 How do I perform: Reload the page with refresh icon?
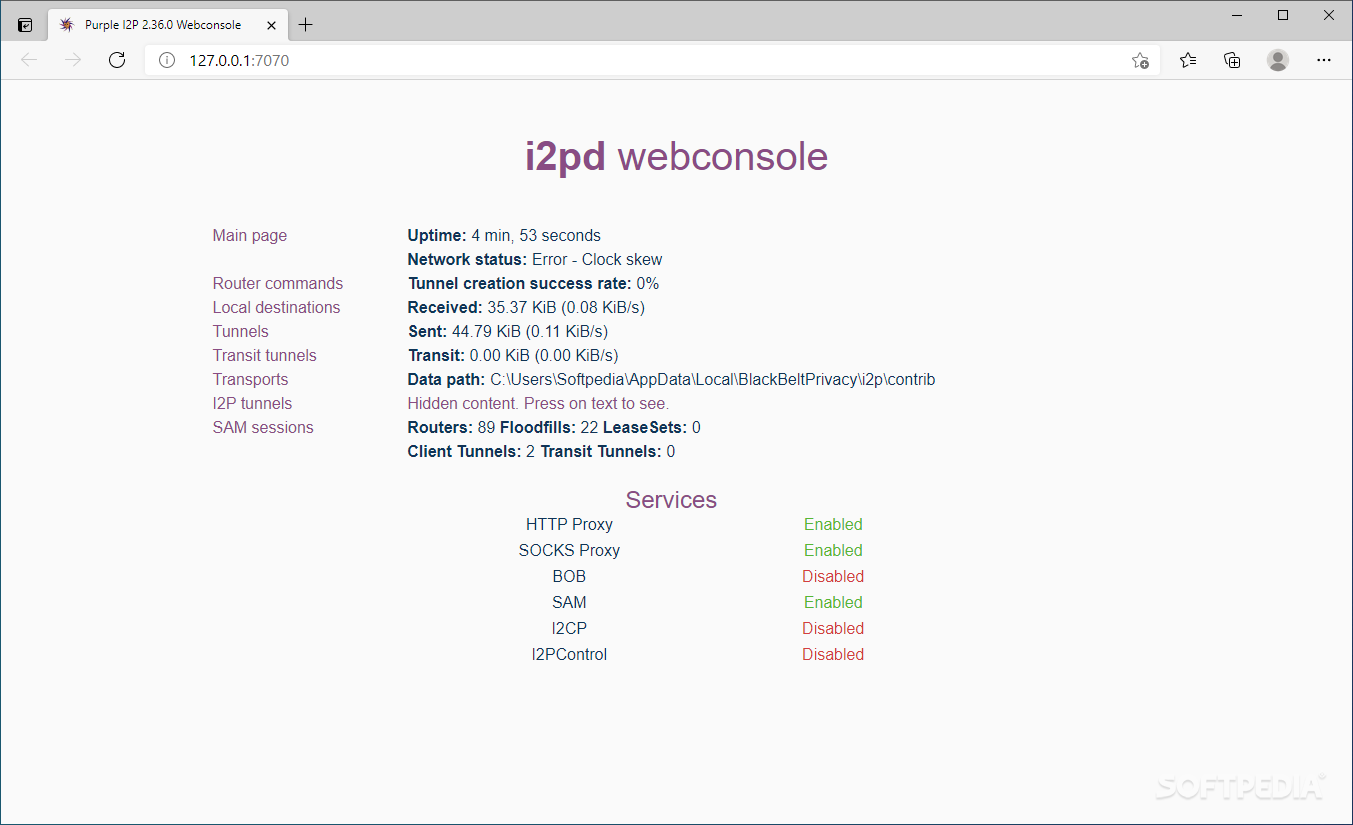(x=117, y=60)
